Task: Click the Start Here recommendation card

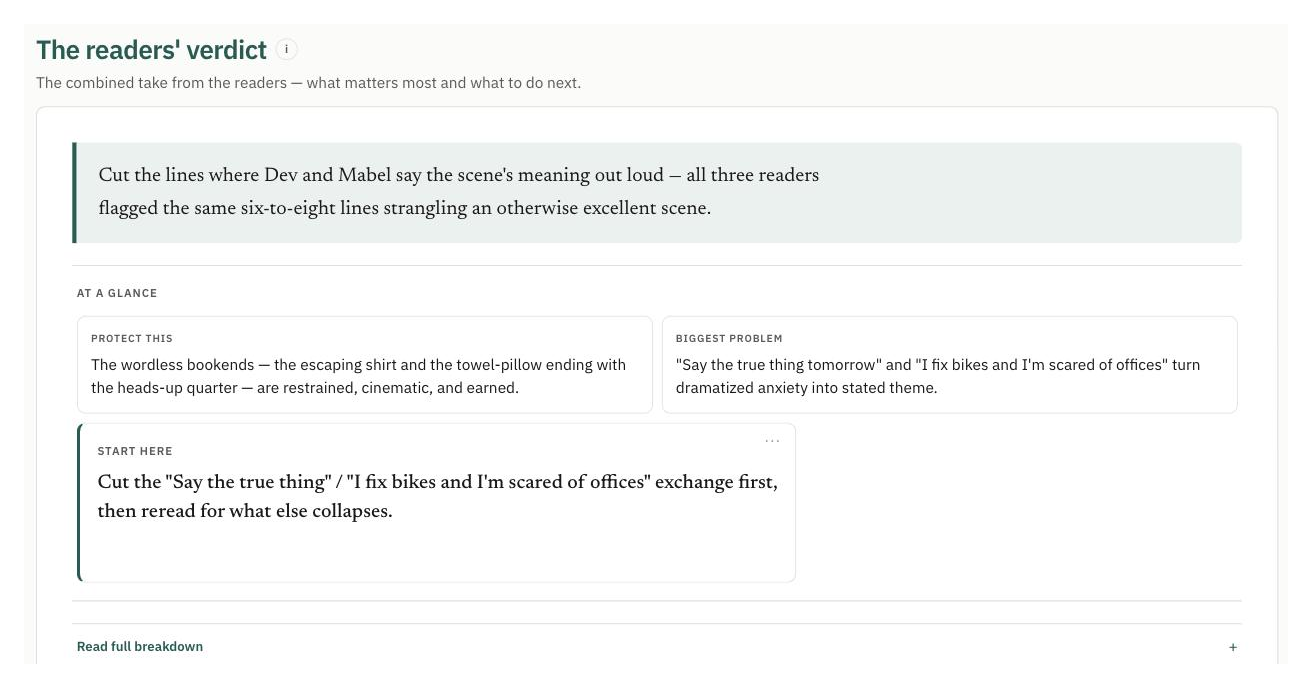Action: coord(436,502)
